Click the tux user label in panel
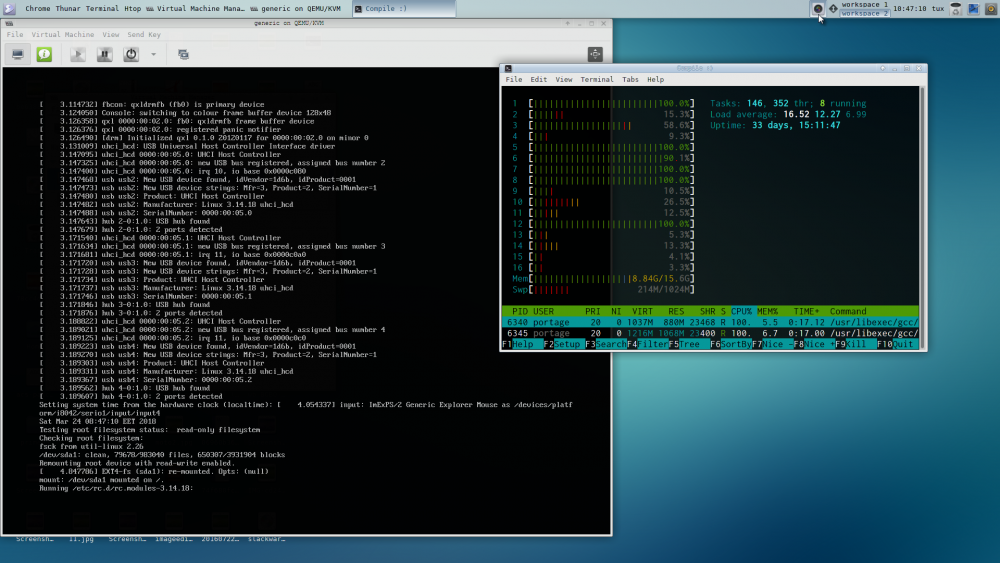This screenshot has width=1000, height=563. [x=938, y=8]
